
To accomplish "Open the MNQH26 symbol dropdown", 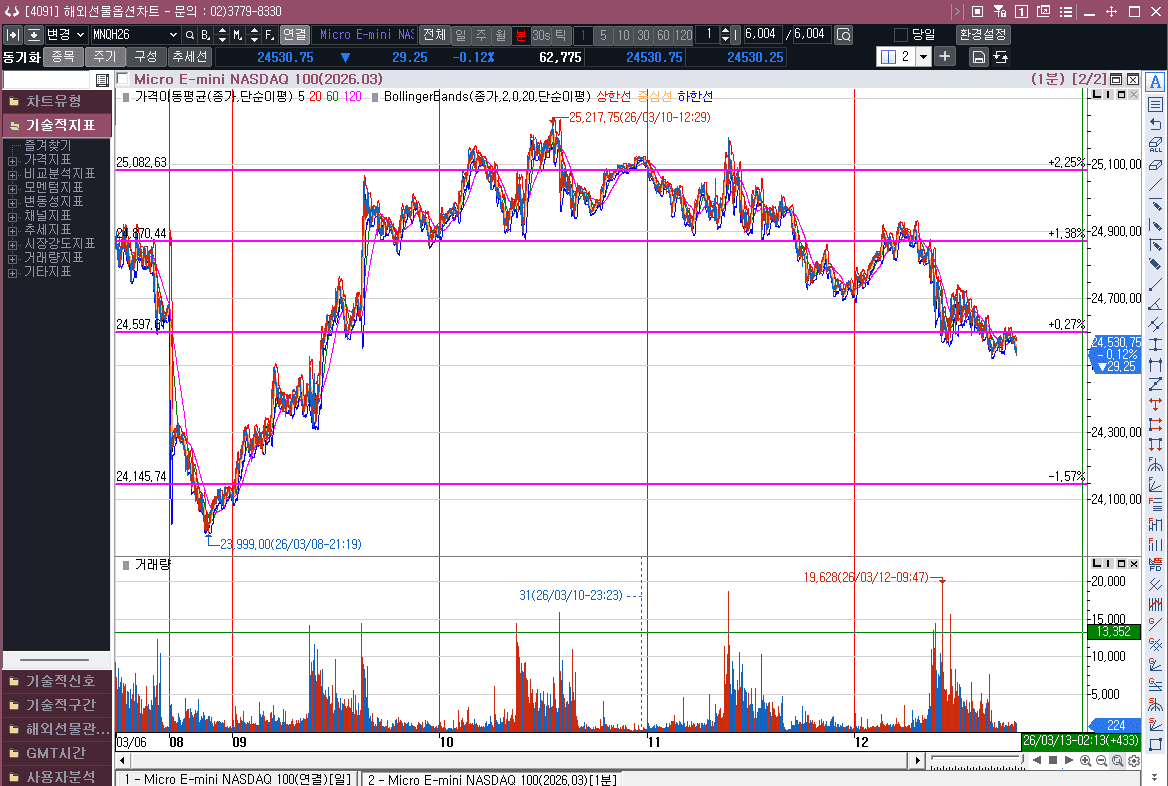I will pyautogui.click(x=173, y=35).
